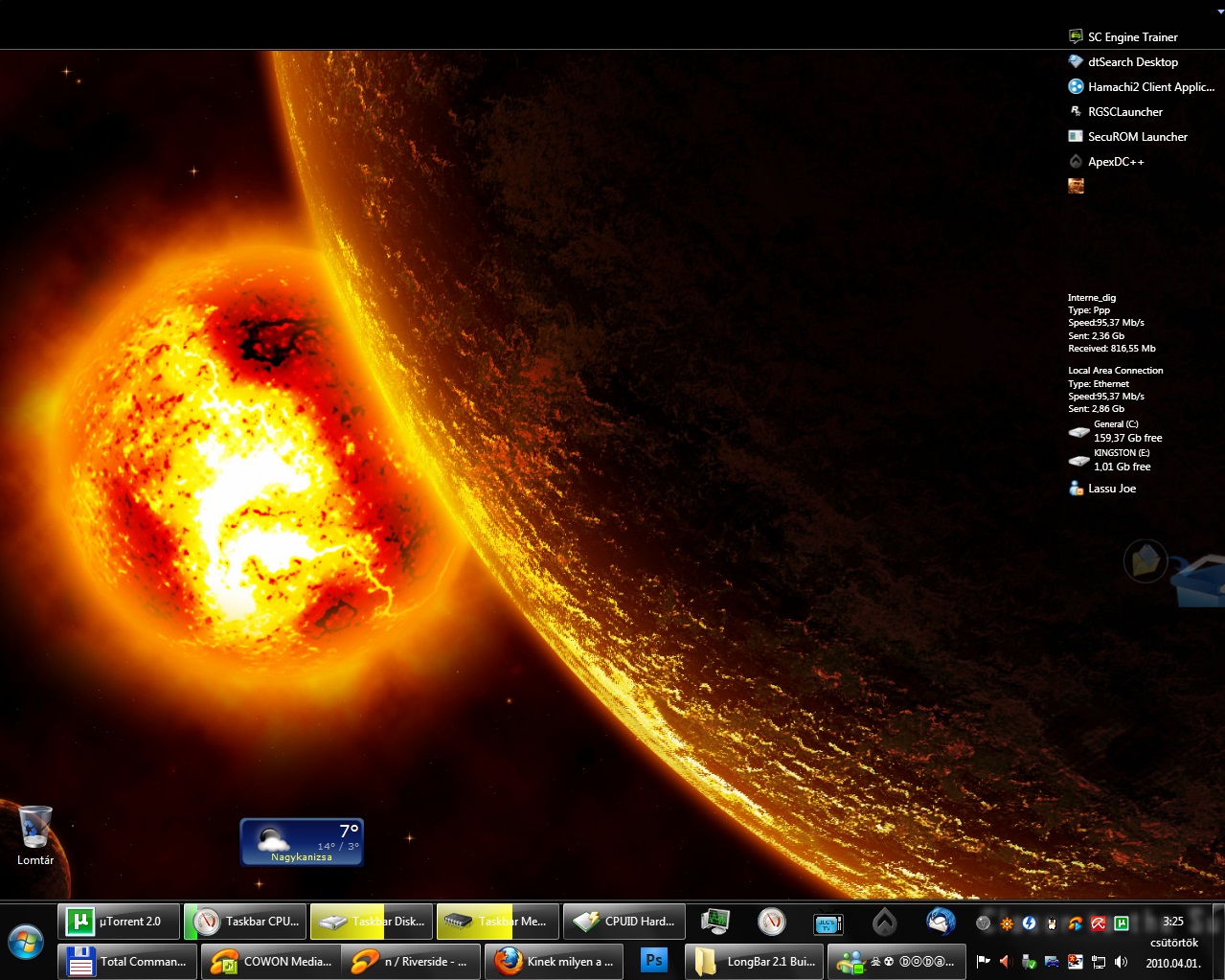
Task: Open the Riverside player taskbar button
Action: (412, 962)
